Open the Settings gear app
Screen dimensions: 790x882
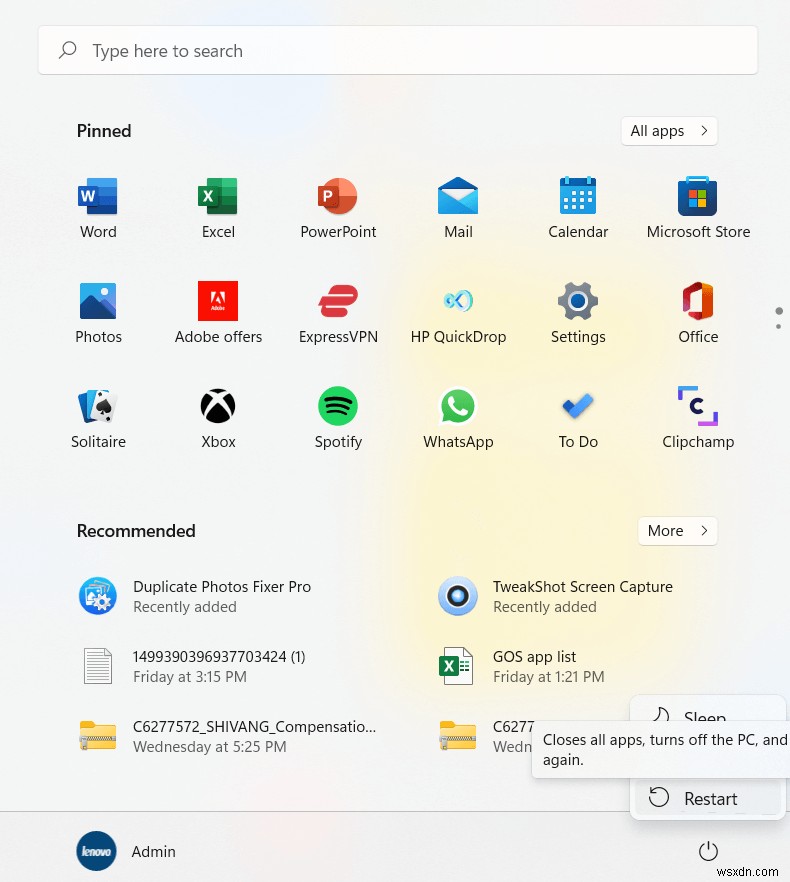point(578,313)
